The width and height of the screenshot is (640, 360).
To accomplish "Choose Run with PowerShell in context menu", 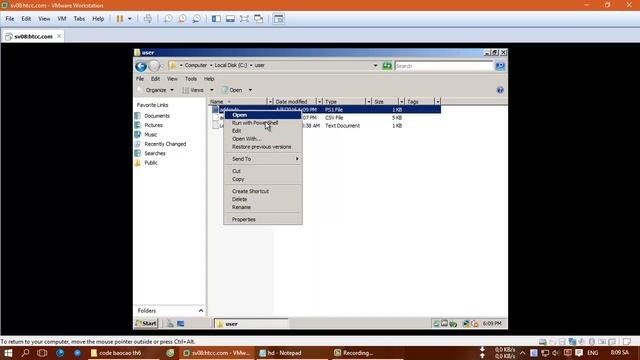I will click(x=263, y=123).
